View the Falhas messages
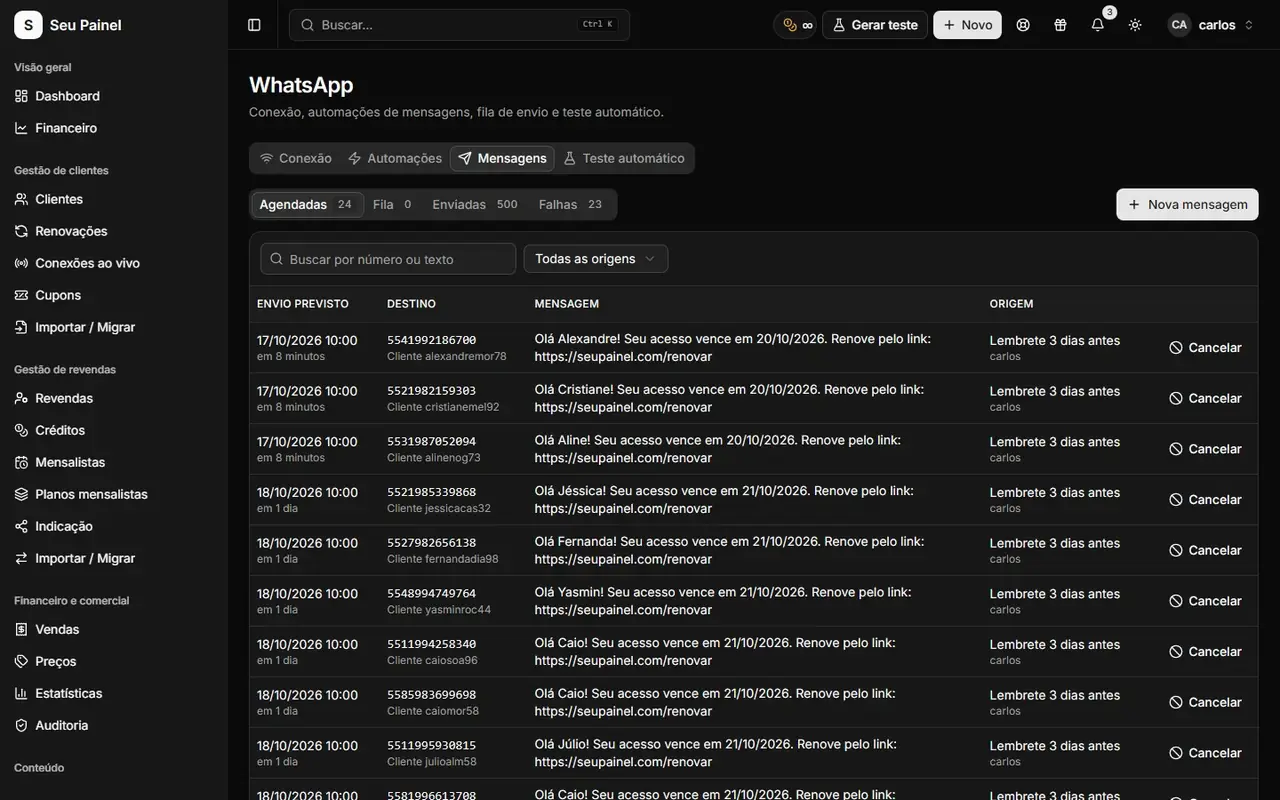This screenshot has height=800, width=1280. pyautogui.click(x=571, y=204)
